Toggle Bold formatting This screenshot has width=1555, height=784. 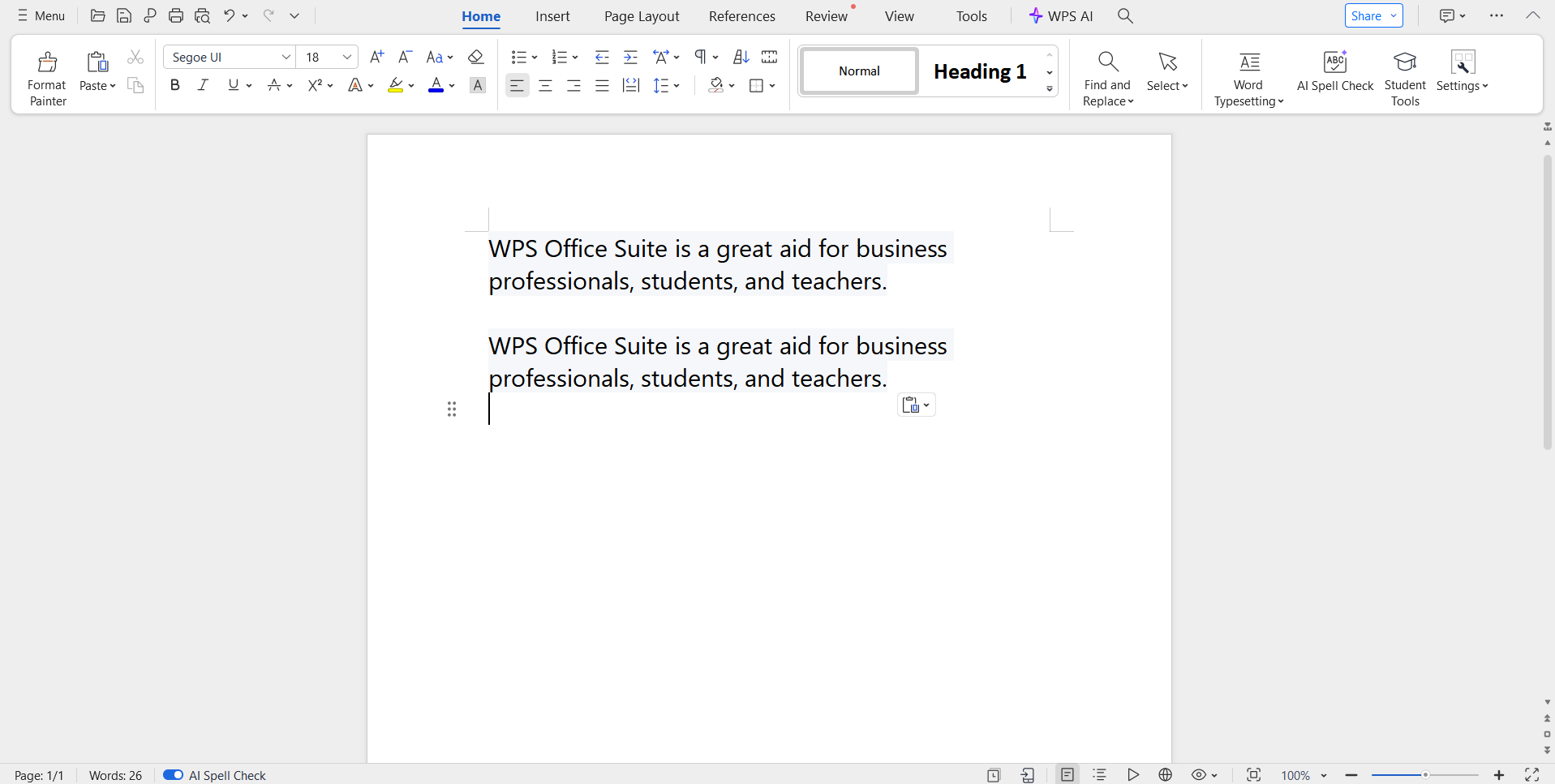click(174, 85)
